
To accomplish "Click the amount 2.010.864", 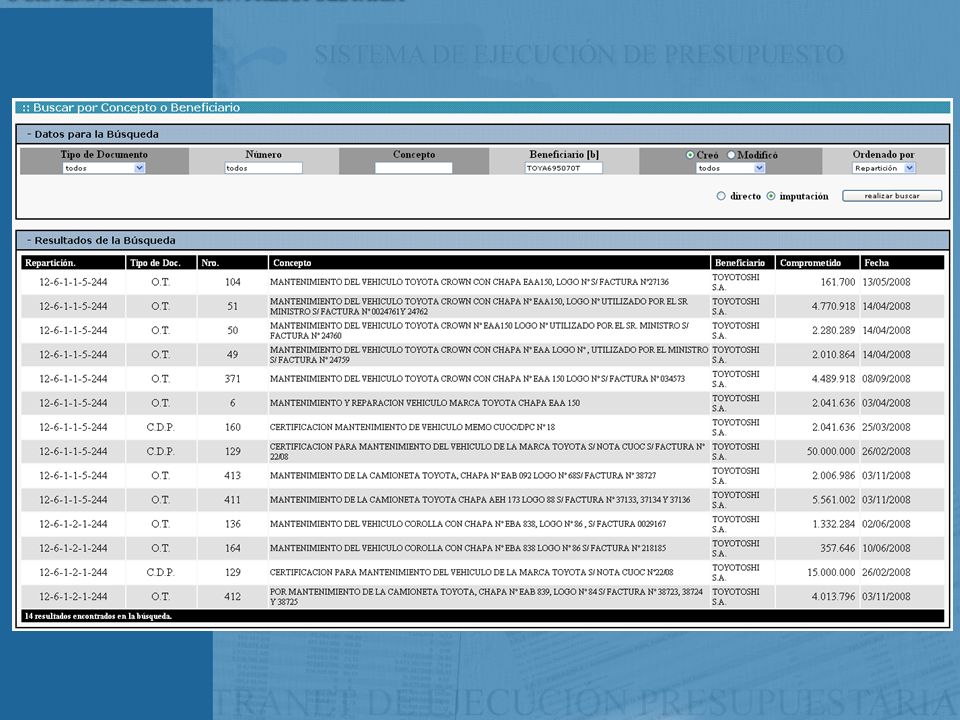I will click(x=833, y=354).
